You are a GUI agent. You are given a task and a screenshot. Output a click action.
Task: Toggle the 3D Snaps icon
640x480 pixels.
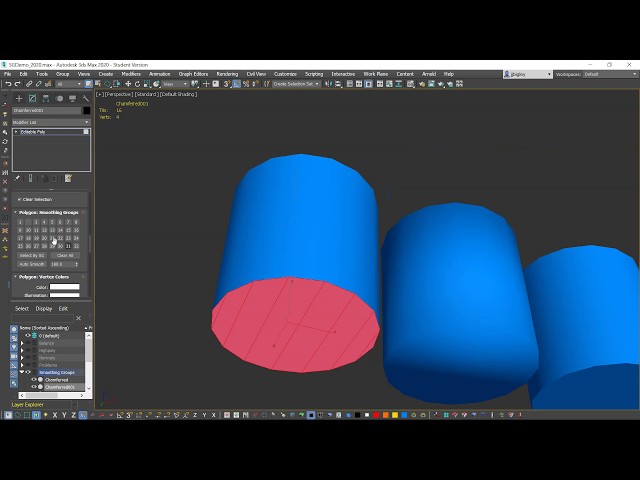click(x=227, y=84)
